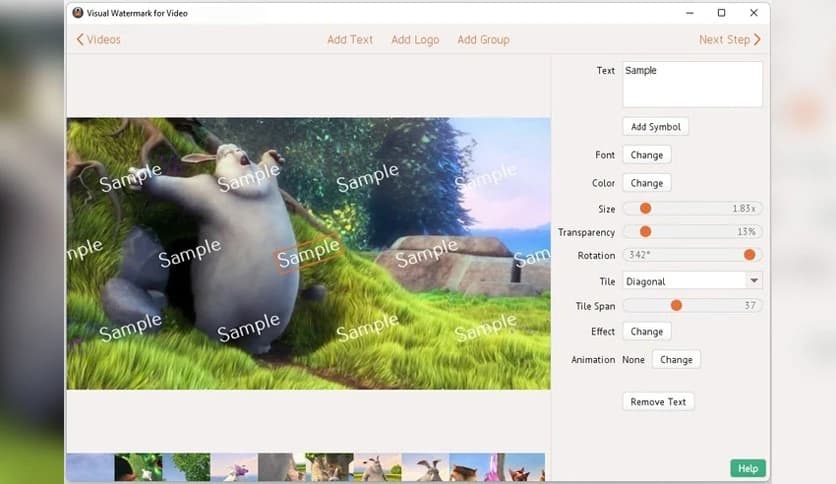The image size is (836, 484).
Task: Click the Transparency slider handle
Action: pyautogui.click(x=645, y=231)
